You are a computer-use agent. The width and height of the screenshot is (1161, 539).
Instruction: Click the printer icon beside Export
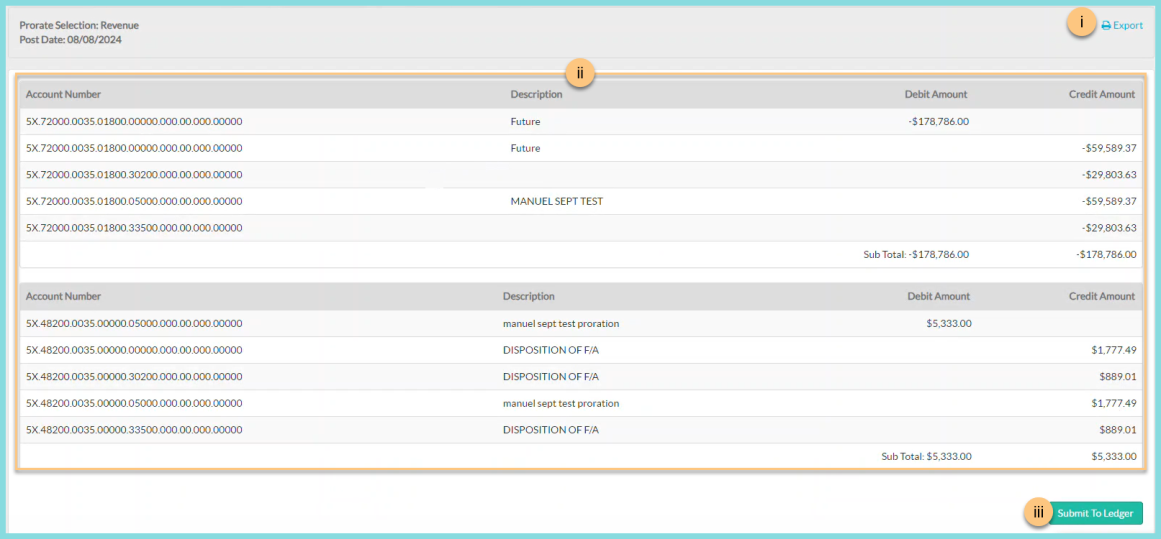[x=1106, y=26]
